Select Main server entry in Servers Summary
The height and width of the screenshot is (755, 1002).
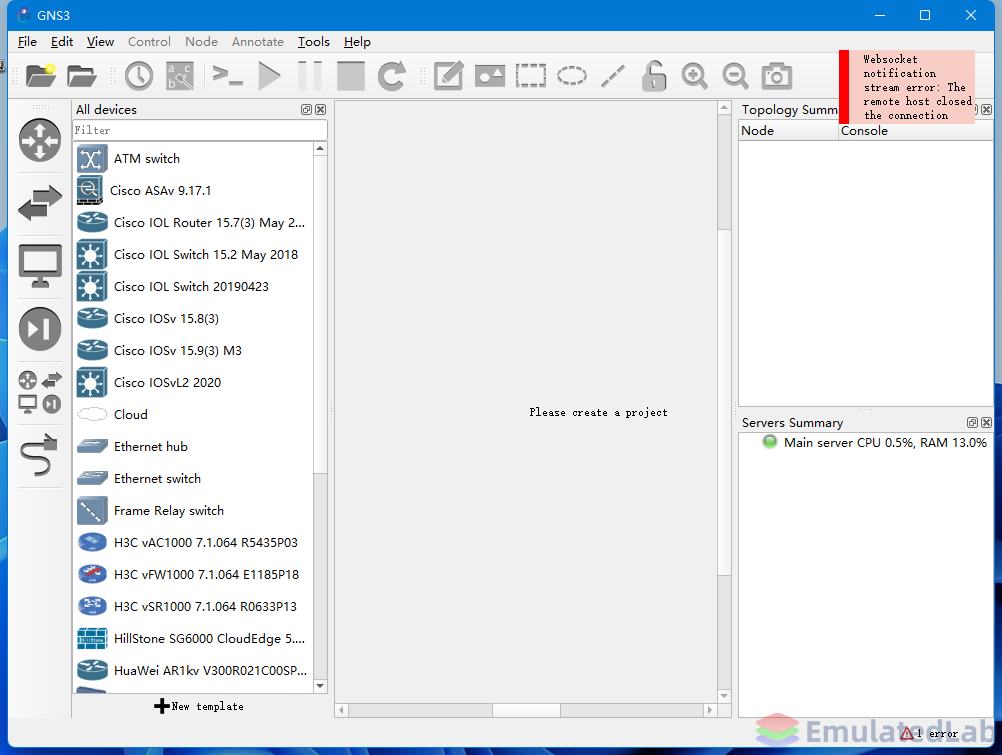(x=874, y=442)
